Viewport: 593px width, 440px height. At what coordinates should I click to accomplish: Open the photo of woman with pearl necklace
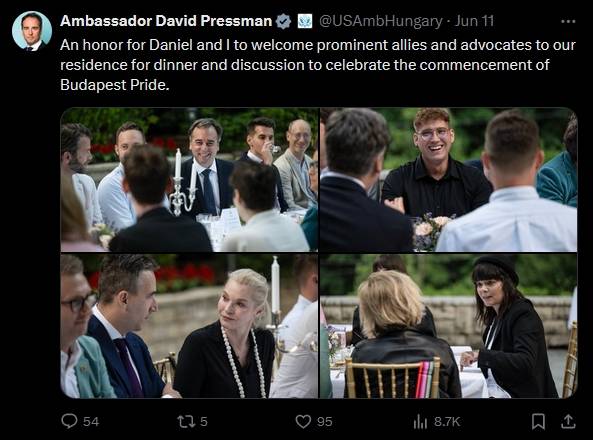tap(189, 326)
